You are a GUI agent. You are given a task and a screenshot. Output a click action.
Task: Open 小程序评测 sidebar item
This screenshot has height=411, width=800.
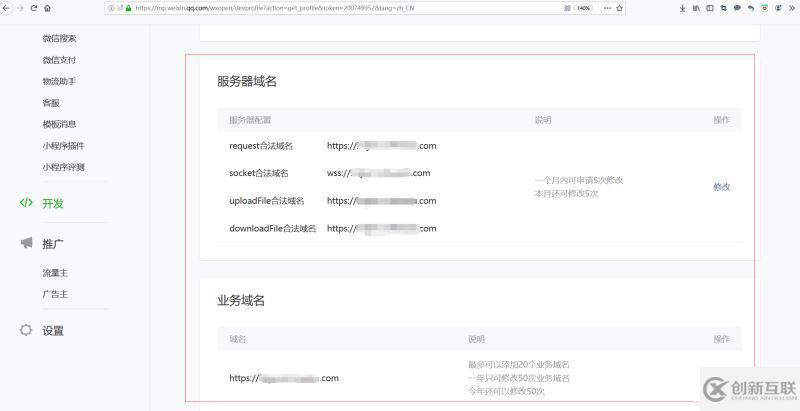tap(63, 167)
